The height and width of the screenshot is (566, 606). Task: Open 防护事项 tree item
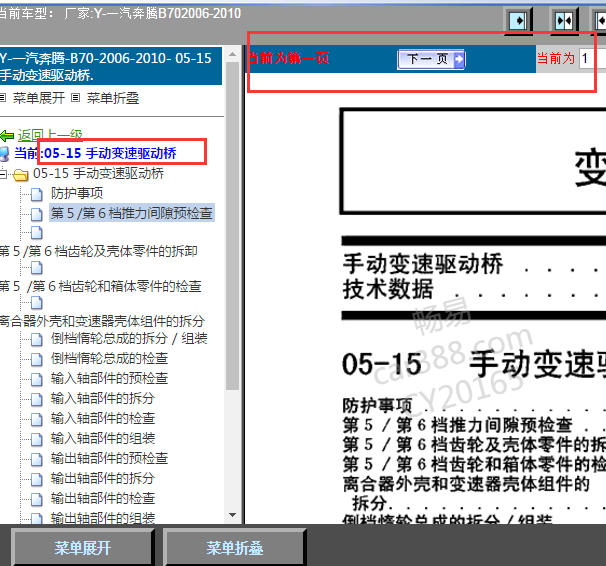tap(77, 193)
